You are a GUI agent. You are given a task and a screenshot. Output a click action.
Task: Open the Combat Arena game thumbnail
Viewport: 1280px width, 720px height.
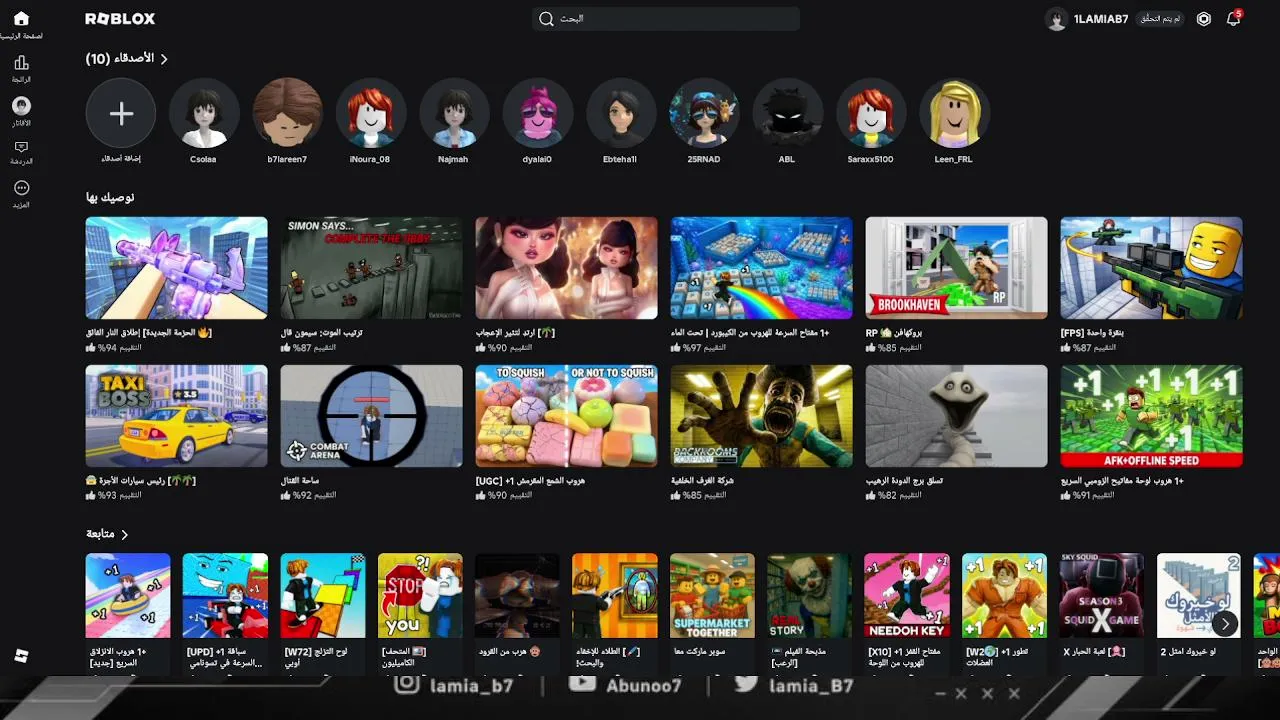coord(371,416)
